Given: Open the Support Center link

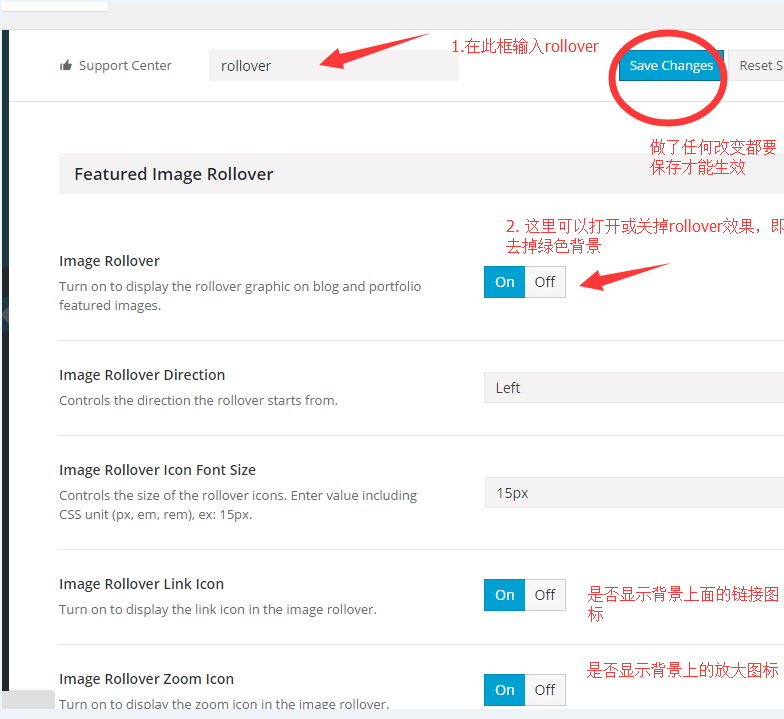Looking at the screenshot, I should click(125, 66).
